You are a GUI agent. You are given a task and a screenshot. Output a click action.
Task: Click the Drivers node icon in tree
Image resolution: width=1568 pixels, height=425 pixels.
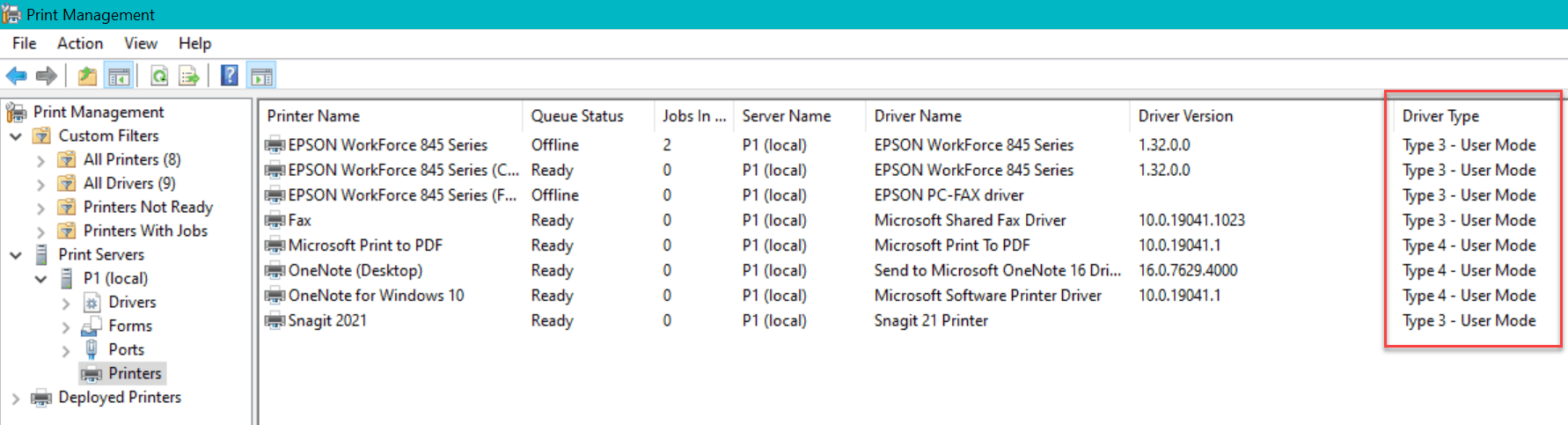coord(92,302)
